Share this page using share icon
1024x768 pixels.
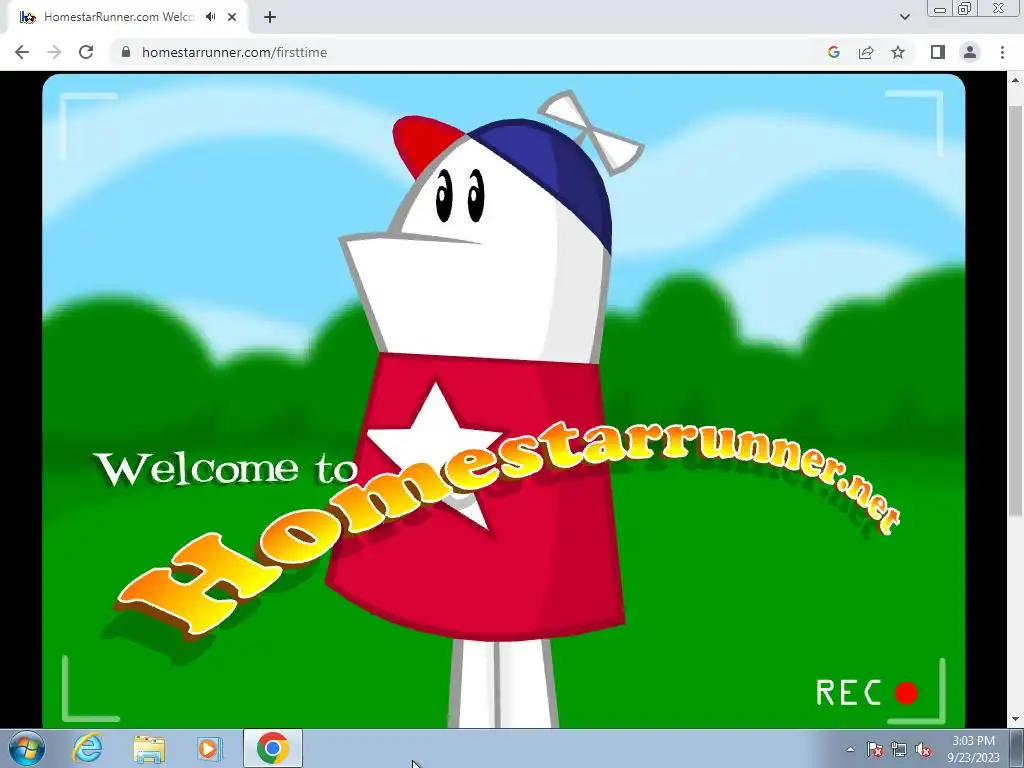click(866, 52)
